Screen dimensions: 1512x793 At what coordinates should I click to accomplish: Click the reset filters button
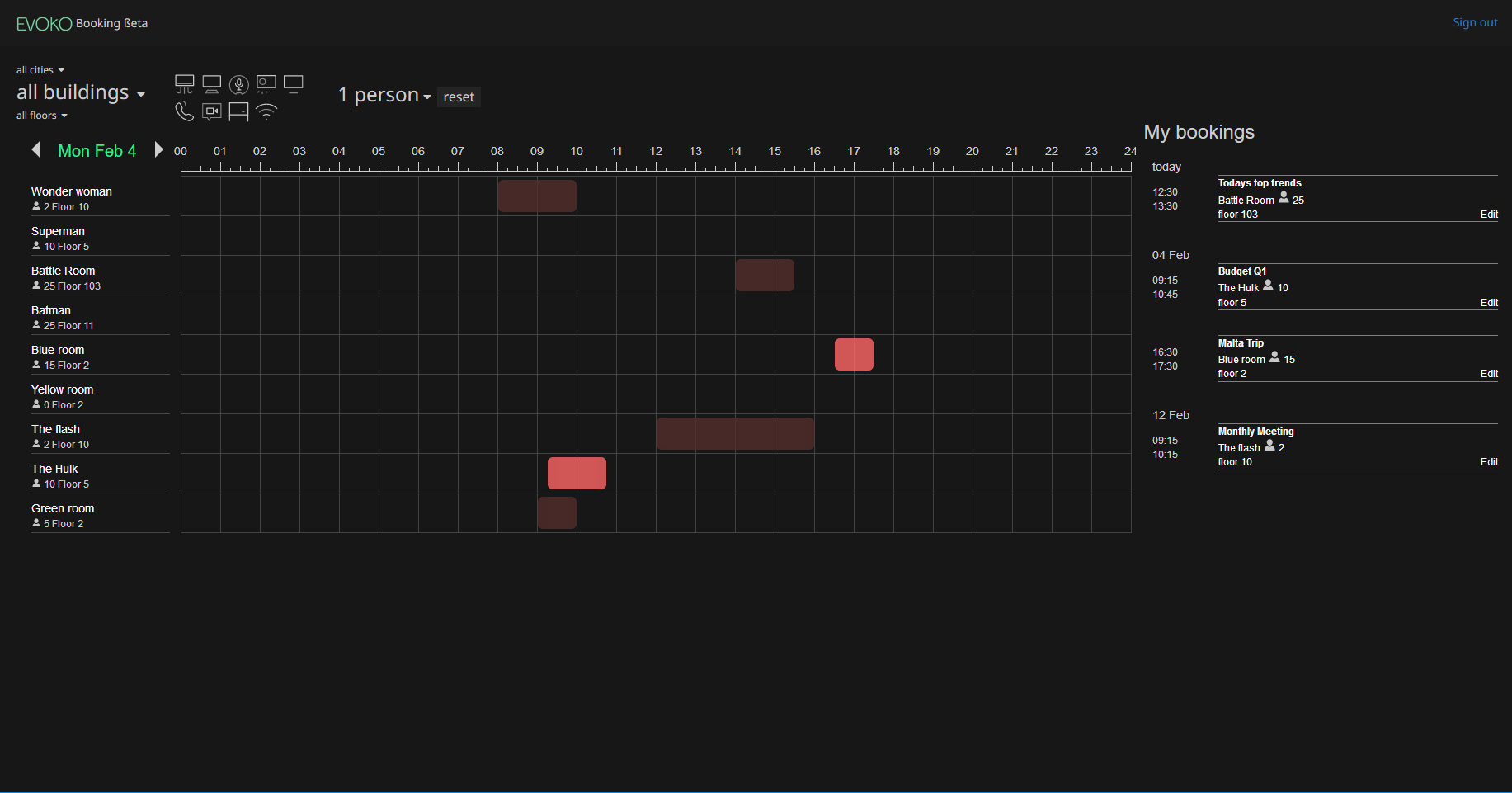pos(459,97)
